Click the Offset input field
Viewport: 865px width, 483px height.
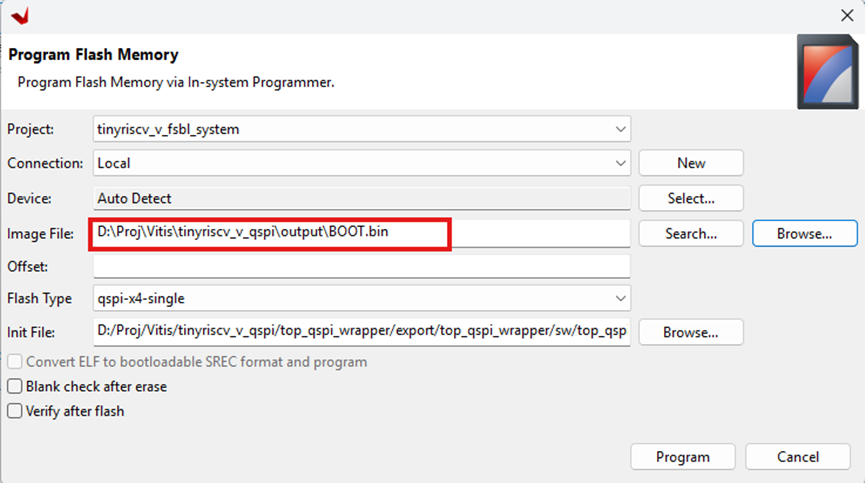pos(361,266)
